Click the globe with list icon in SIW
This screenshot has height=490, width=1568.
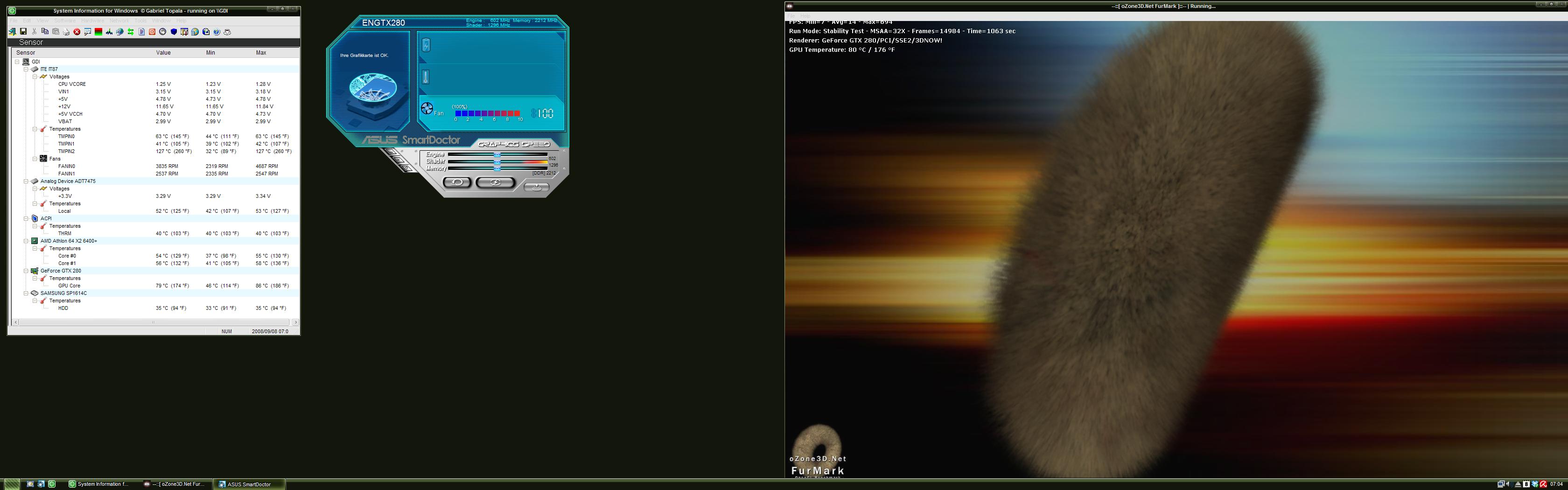195,32
